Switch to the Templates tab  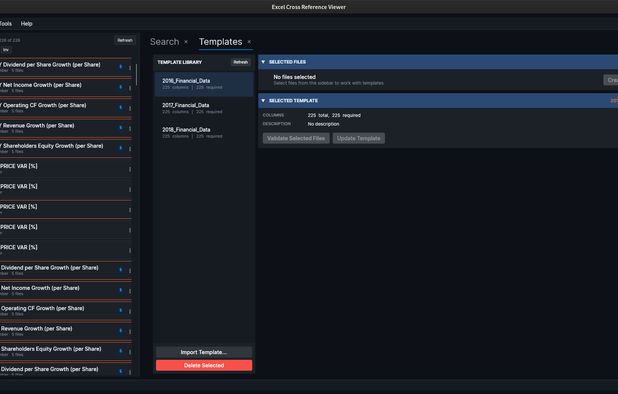[x=220, y=42]
